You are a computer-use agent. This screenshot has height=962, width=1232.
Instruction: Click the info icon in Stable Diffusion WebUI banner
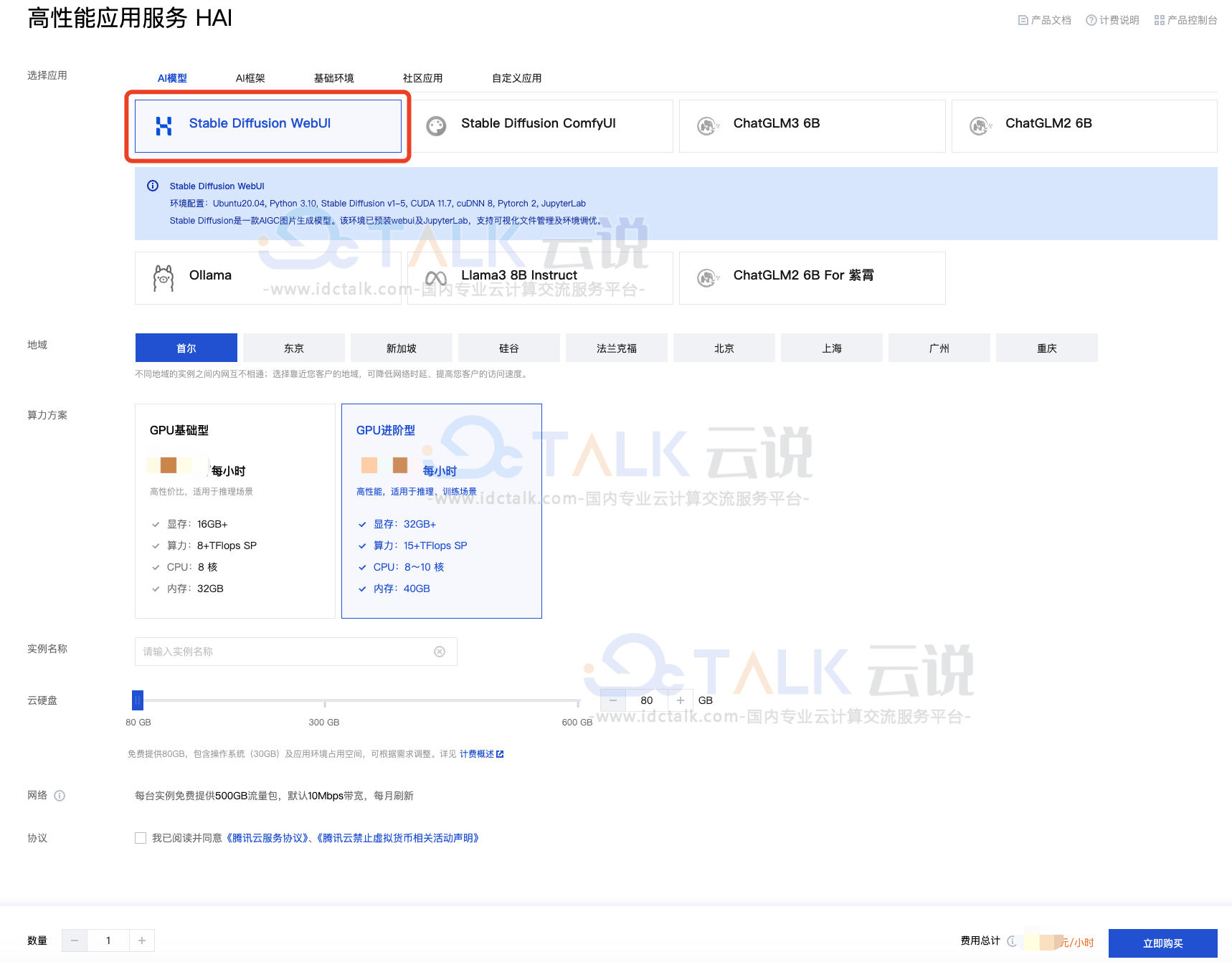[153, 186]
